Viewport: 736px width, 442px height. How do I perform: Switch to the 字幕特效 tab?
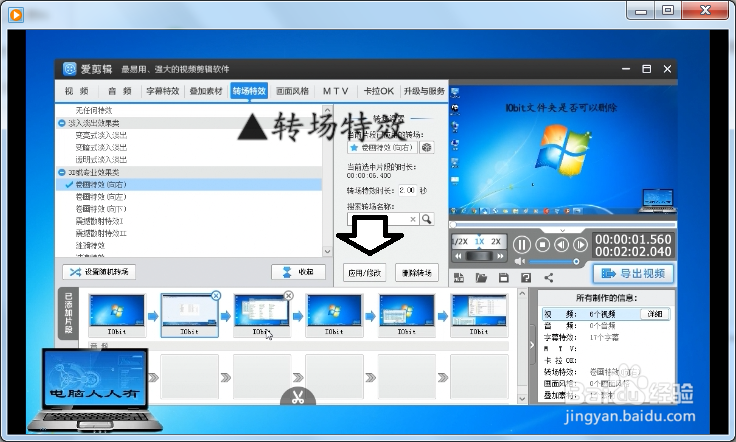coord(163,91)
